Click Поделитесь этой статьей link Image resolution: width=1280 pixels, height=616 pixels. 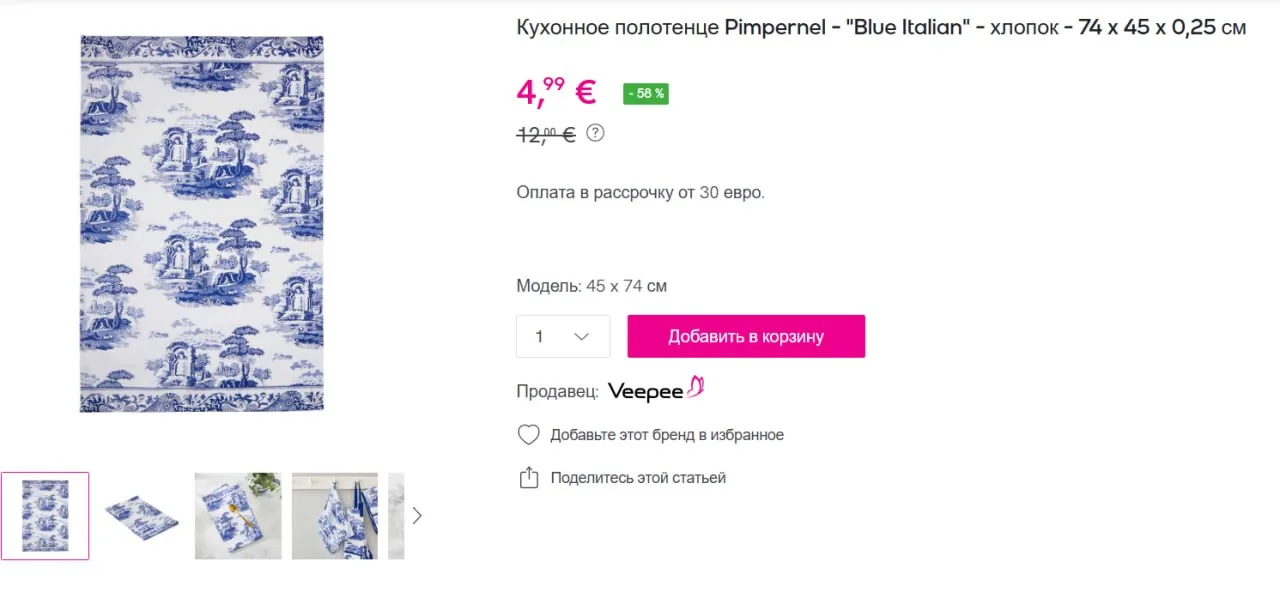[x=638, y=478]
